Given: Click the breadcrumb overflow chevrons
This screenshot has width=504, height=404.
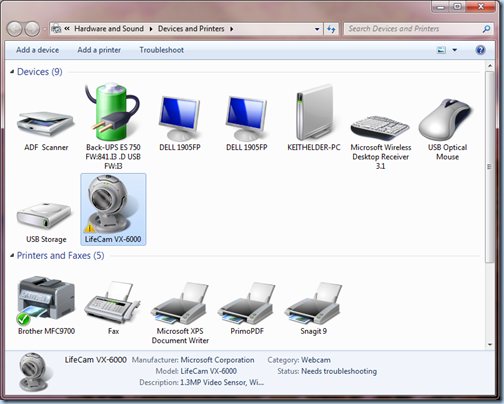Looking at the screenshot, I should pos(67,29).
